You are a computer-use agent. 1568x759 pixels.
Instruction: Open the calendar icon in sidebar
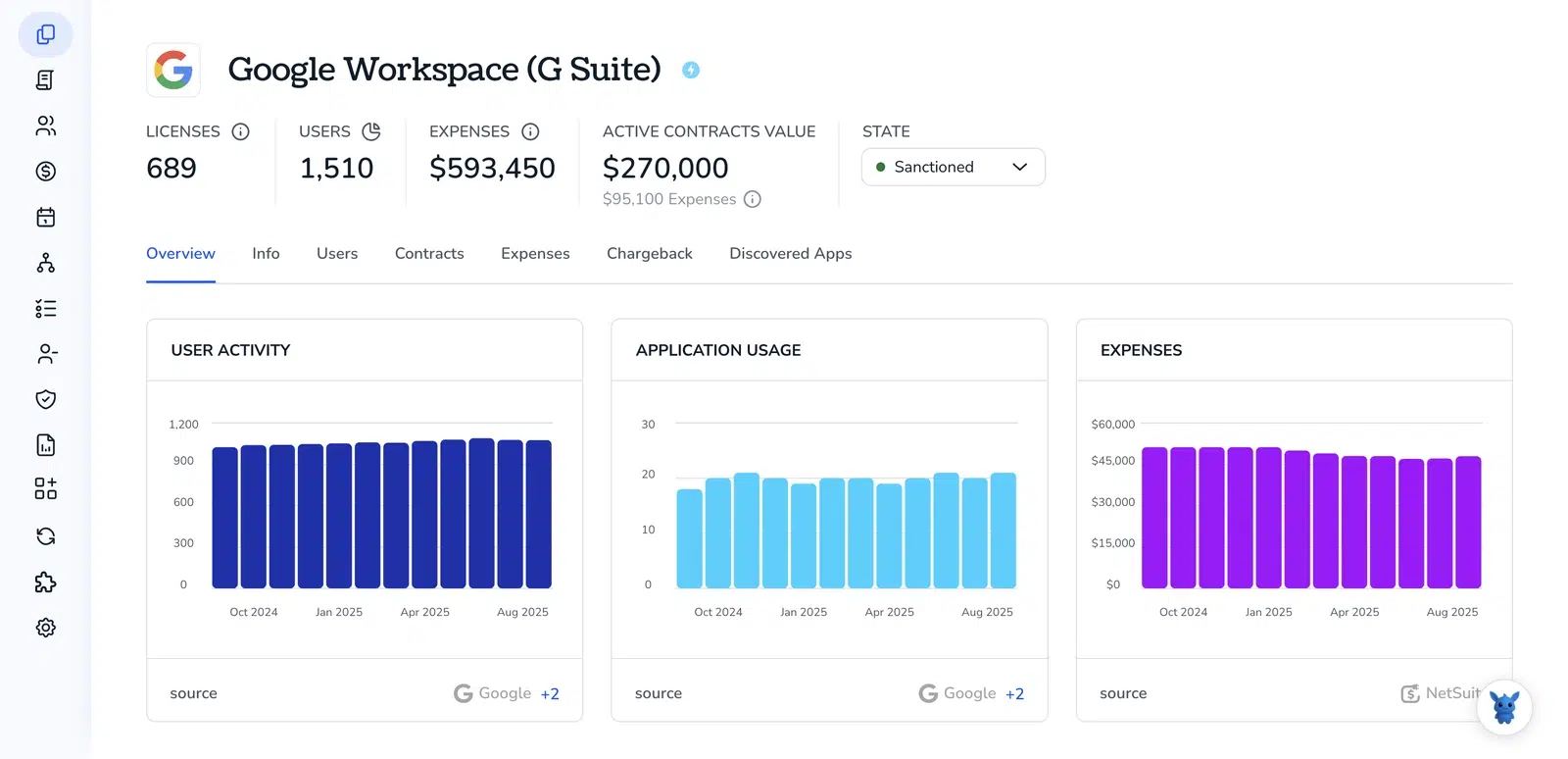click(46, 217)
